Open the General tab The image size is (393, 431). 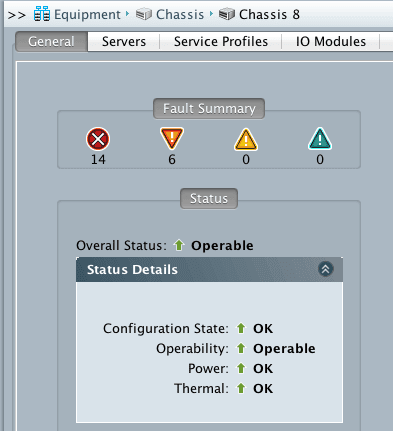51,42
